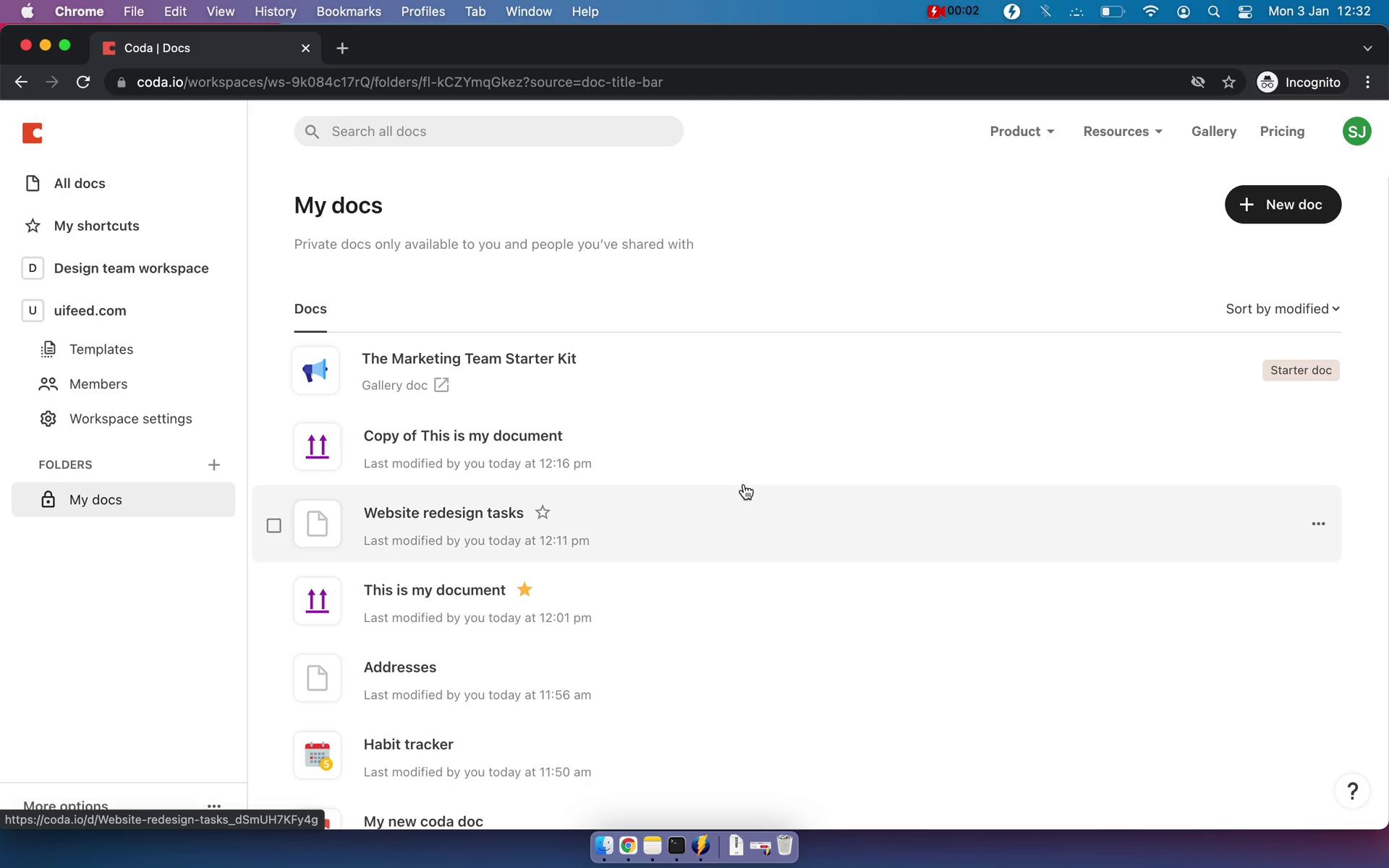Click This is my document arrows icon
The width and height of the screenshot is (1389, 868).
[317, 601]
